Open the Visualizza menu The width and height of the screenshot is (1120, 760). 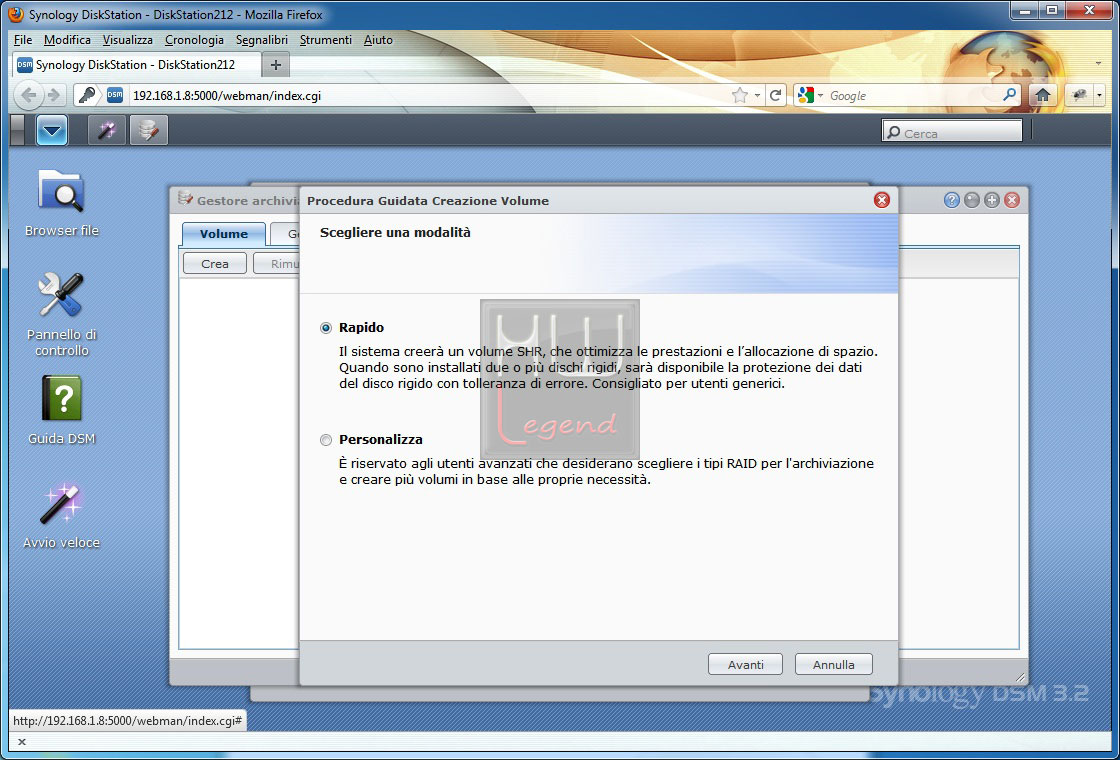pyautogui.click(x=128, y=40)
